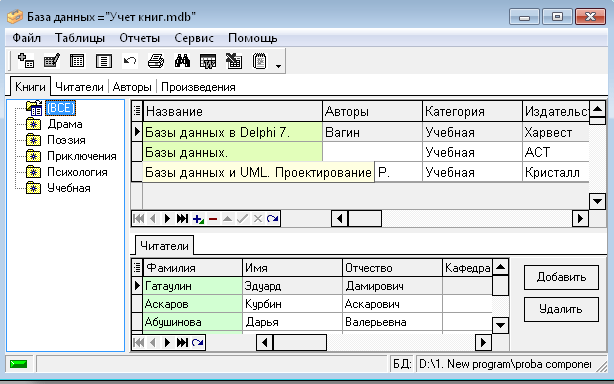Click the refresh arrow in books navigator
614x384 pixels.
(x=273, y=218)
